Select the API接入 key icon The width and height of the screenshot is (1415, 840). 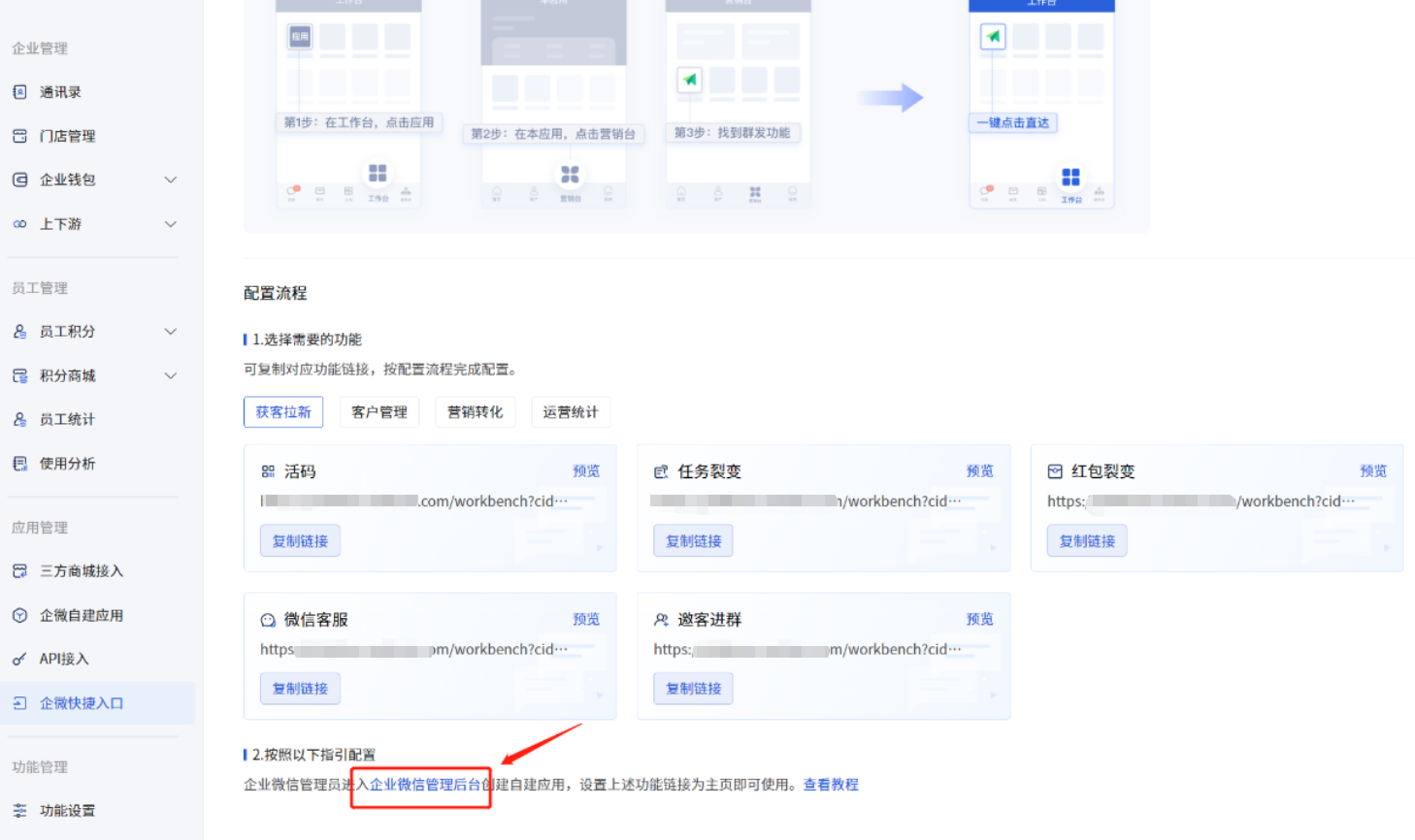coord(19,660)
